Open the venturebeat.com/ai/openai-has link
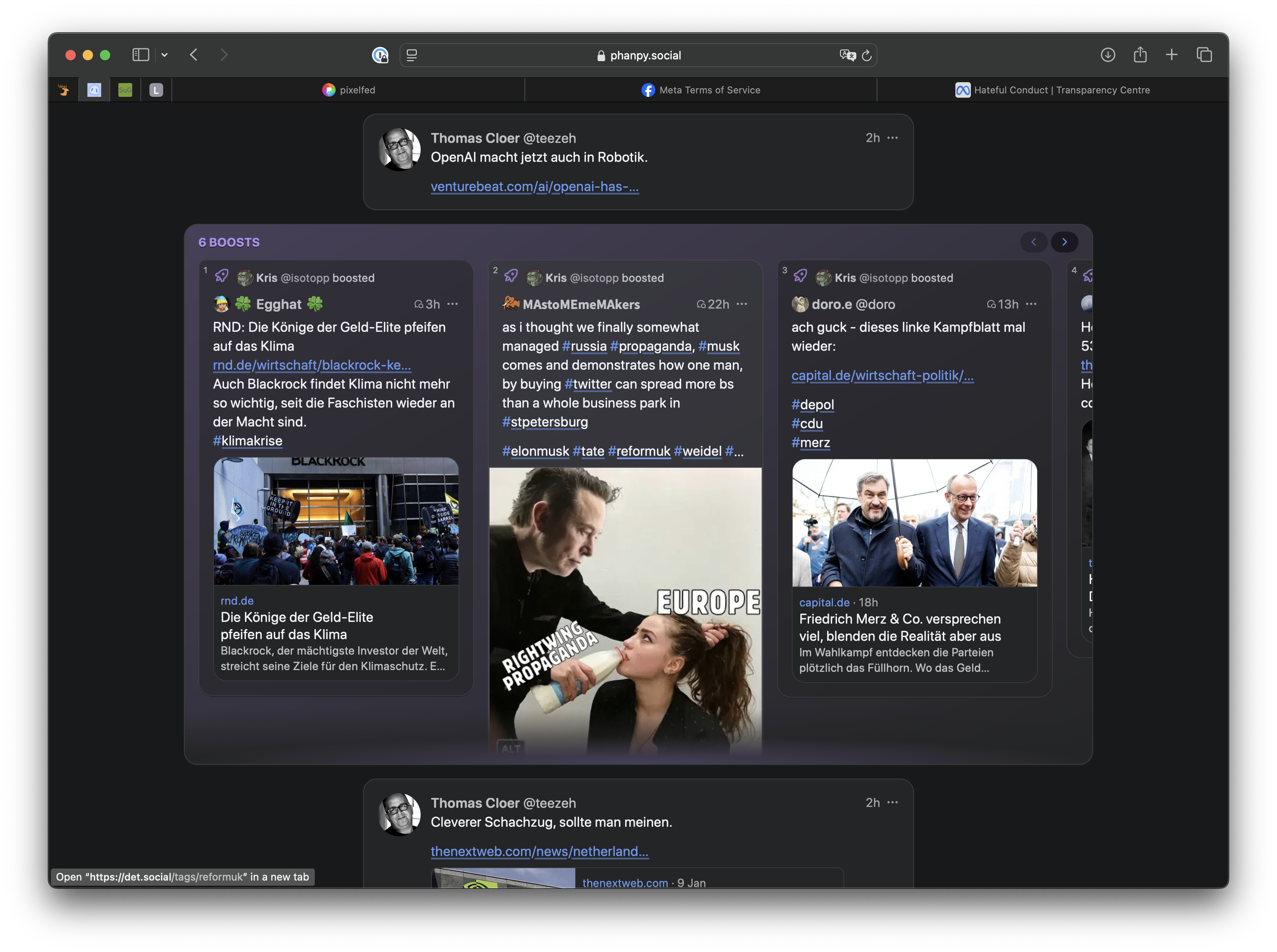 [534, 187]
